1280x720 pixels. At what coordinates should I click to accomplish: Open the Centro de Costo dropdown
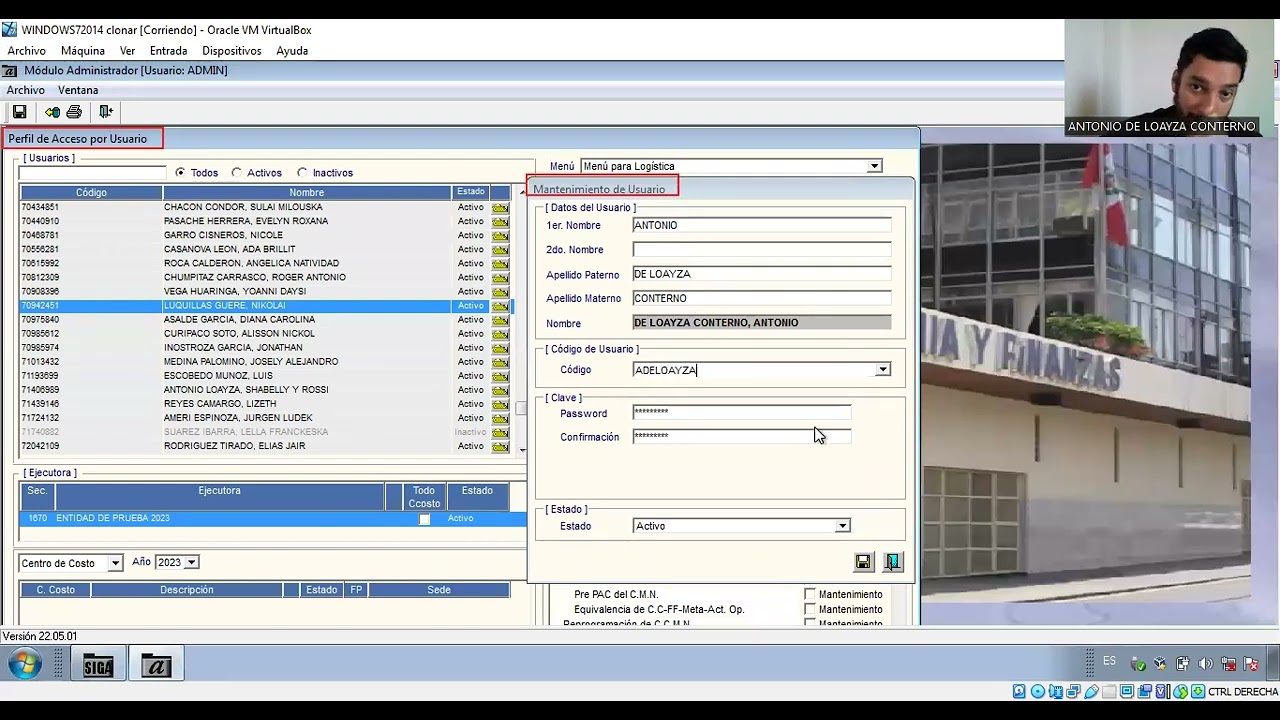point(115,564)
